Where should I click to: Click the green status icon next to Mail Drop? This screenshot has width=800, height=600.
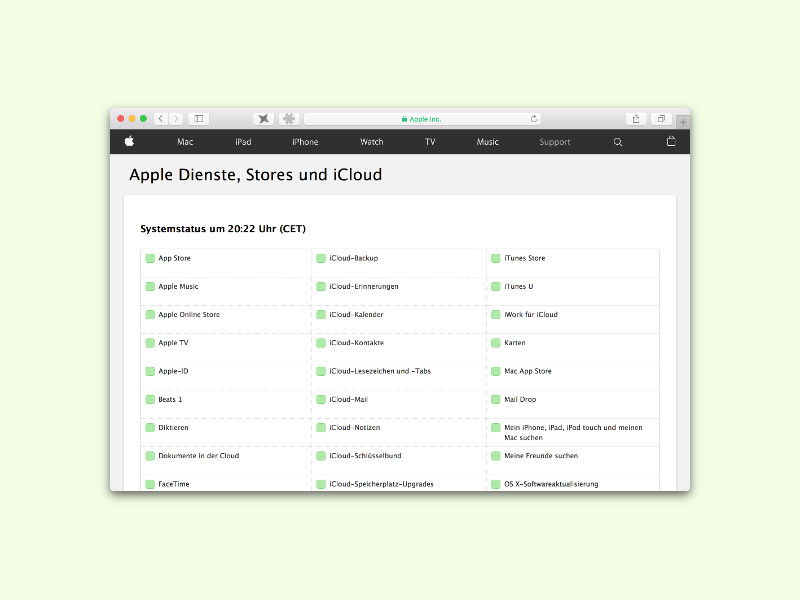[x=495, y=399]
